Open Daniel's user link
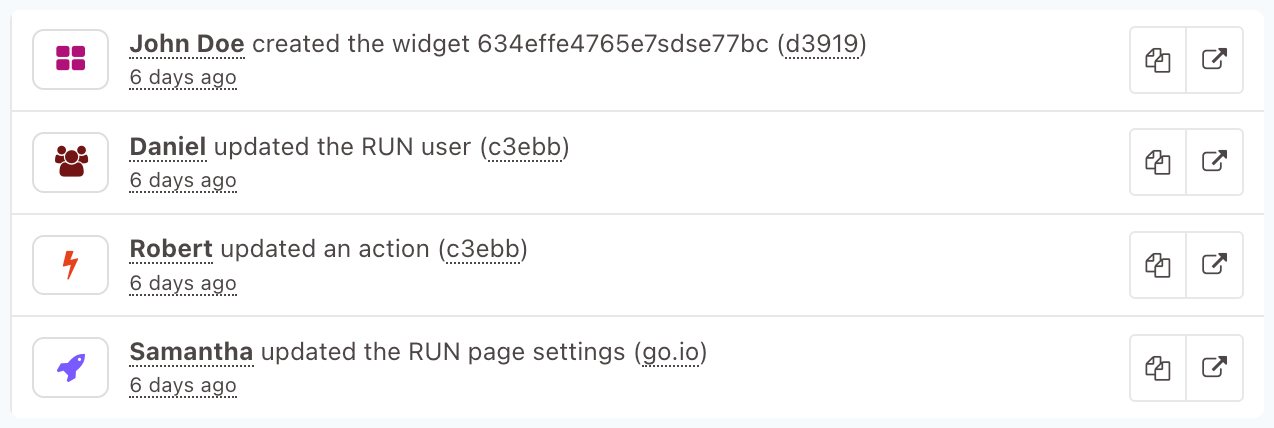This screenshot has height=428, width=1274. pos(168,148)
